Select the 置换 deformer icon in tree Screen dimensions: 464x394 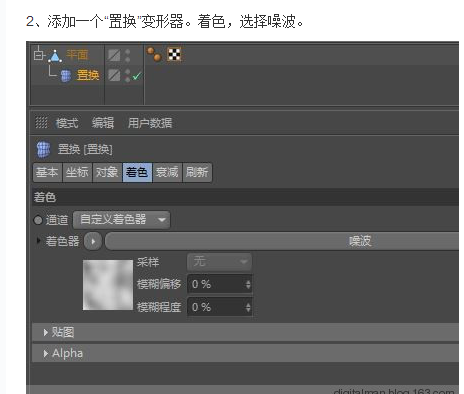[66, 76]
